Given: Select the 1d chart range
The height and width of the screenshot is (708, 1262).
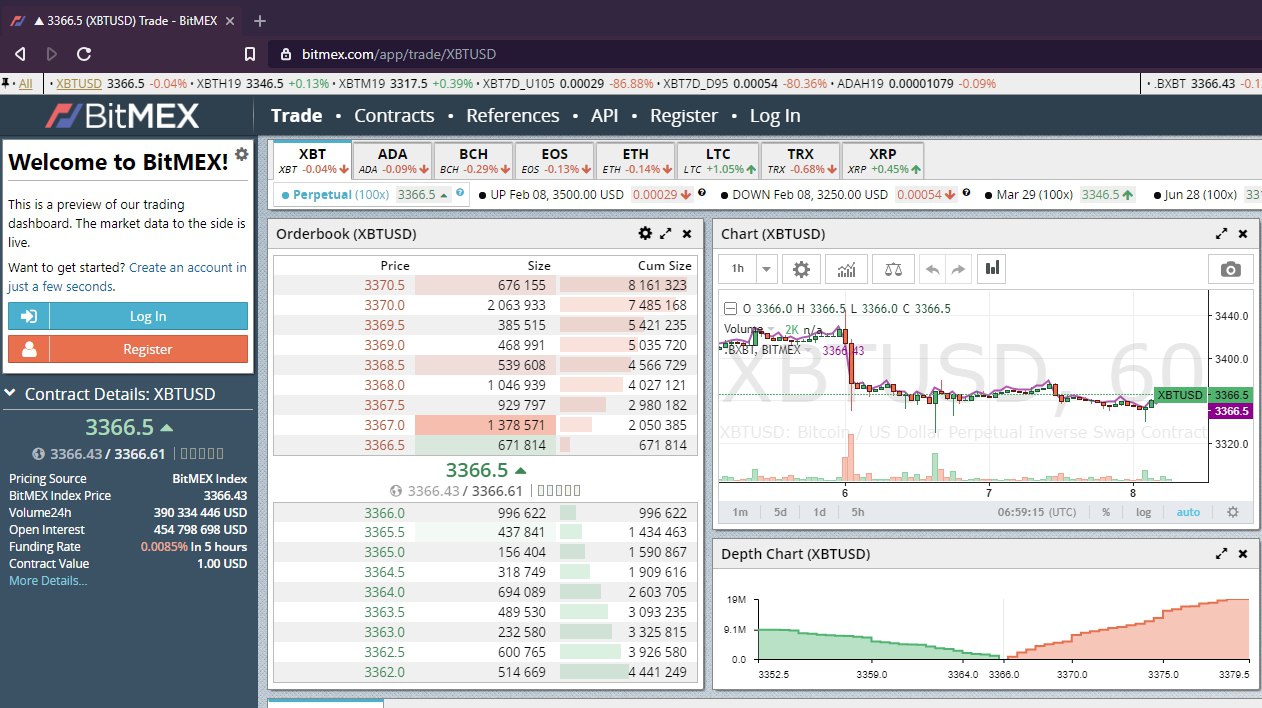Looking at the screenshot, I should coord(819,512).
